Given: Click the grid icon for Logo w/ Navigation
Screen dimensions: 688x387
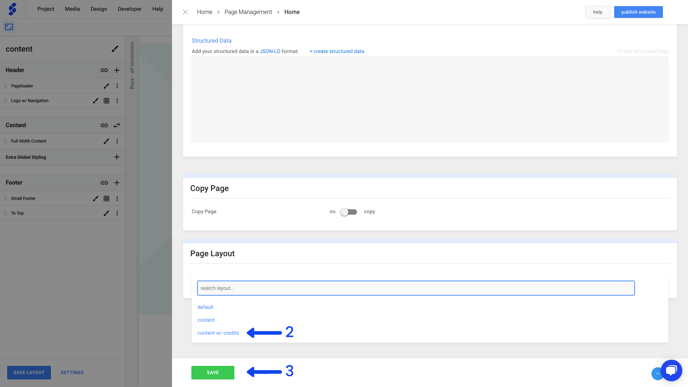Looking at the screenshot, I should (106, 100).
